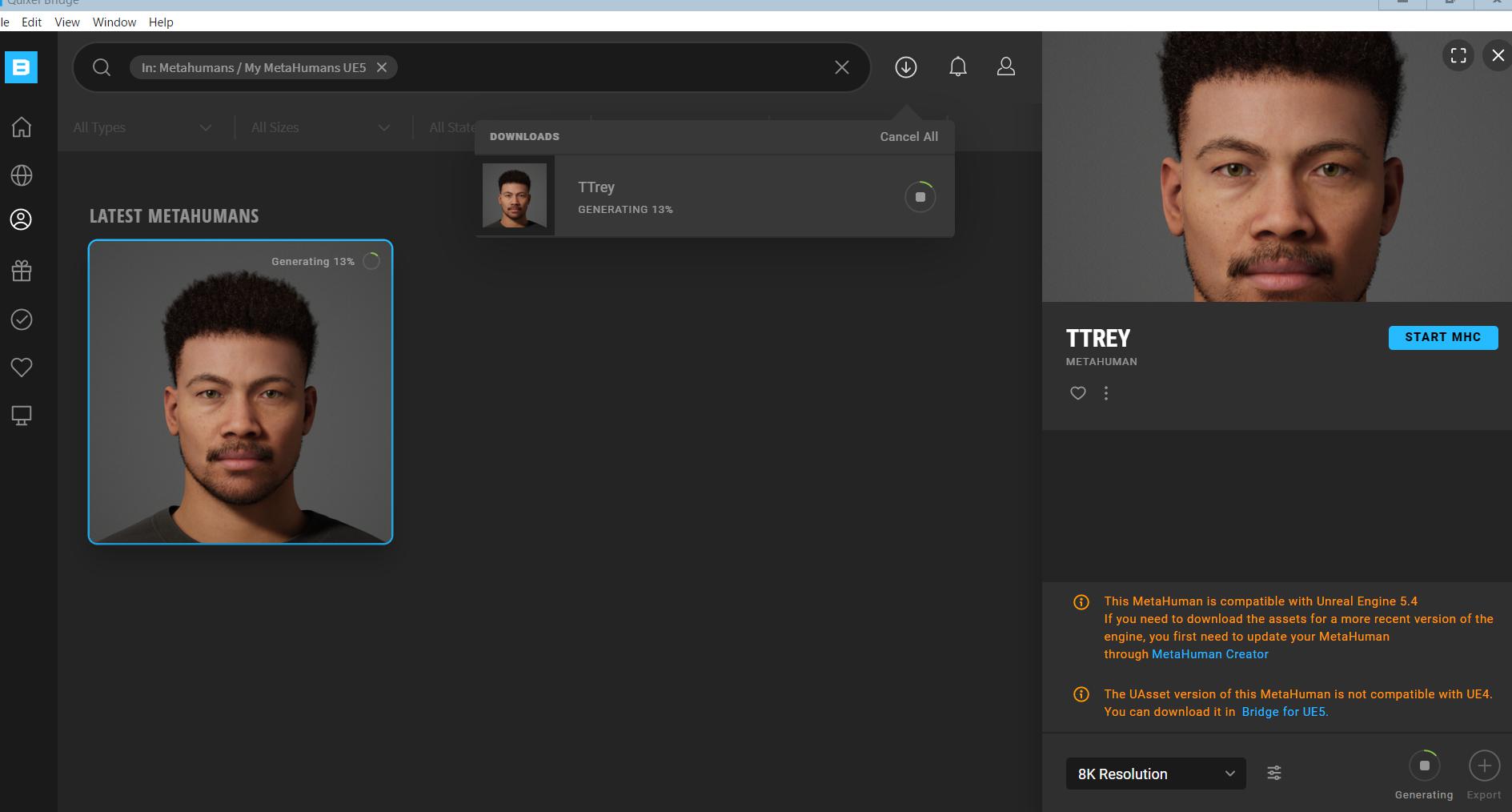
Task: Click the Unreal Engine 5.4 info icon
Action: click(1081, 602)
